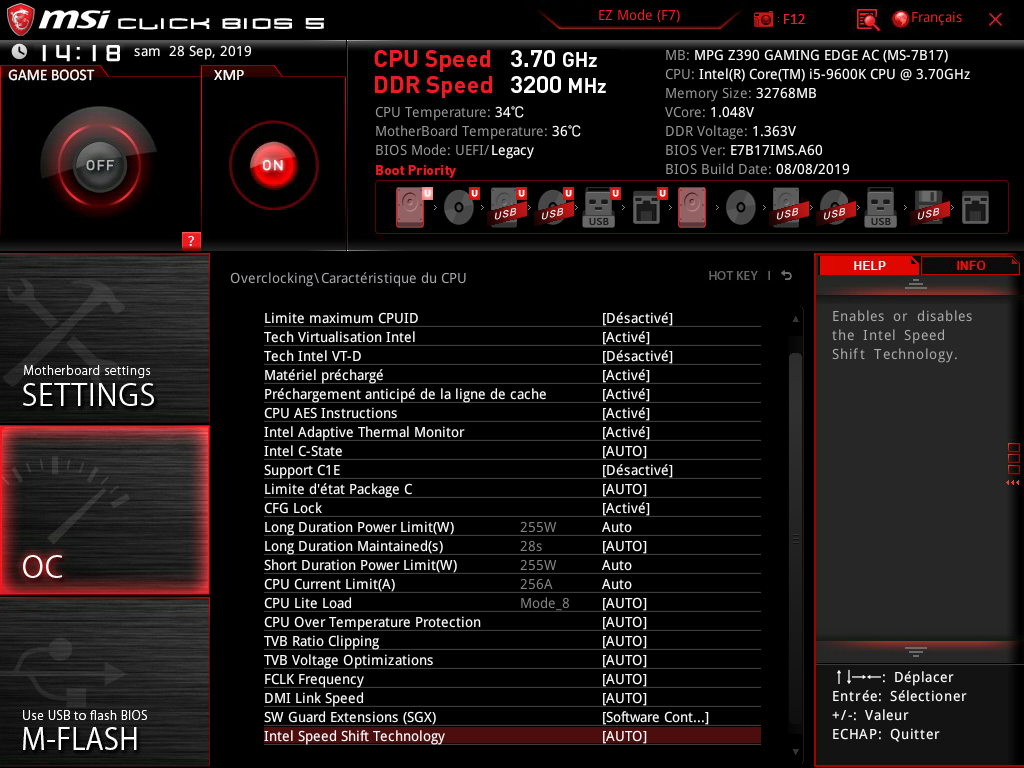Select the legacy network boot icon

click(x=975, y=208)
